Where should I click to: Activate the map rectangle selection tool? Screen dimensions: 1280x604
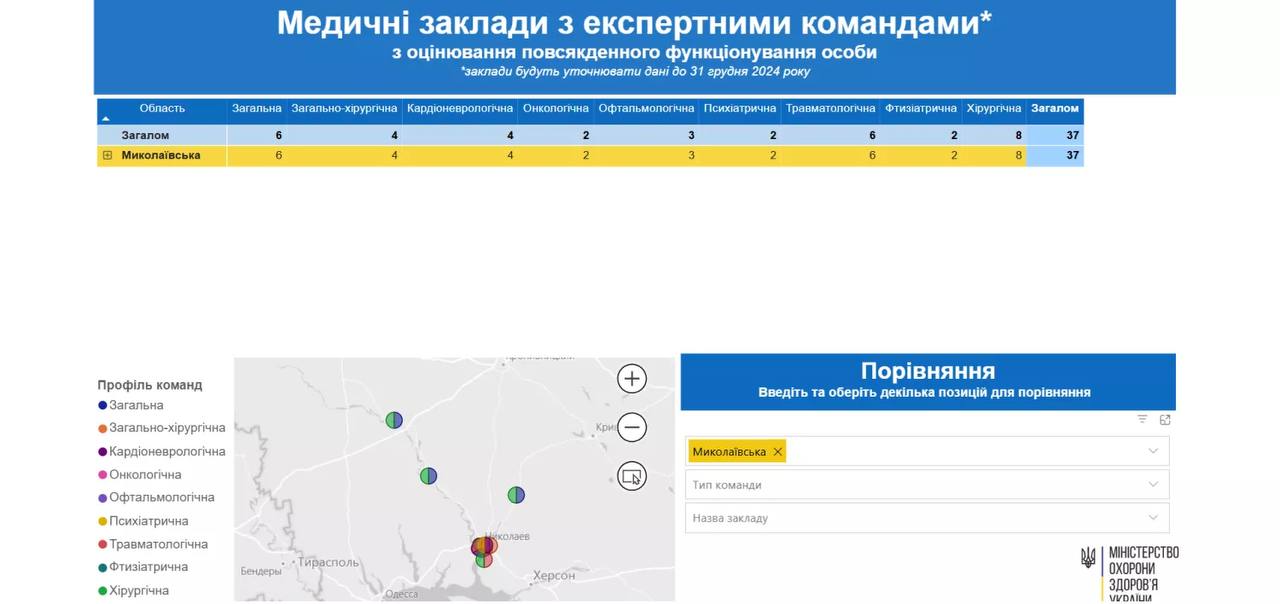pyautogui.click(x=632, y=476)
